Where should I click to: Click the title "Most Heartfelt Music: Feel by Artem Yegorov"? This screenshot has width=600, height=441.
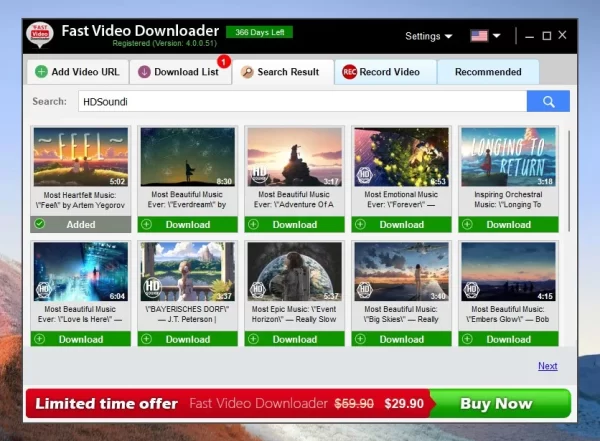80,200
